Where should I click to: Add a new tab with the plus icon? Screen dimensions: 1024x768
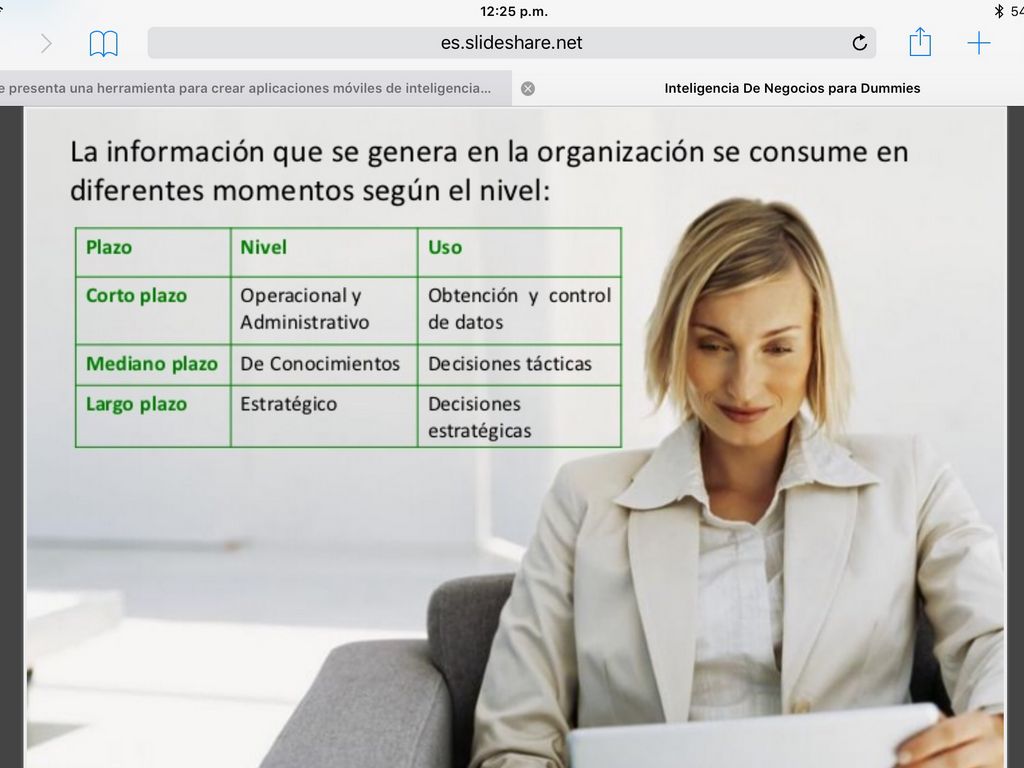tap(978, 43)
